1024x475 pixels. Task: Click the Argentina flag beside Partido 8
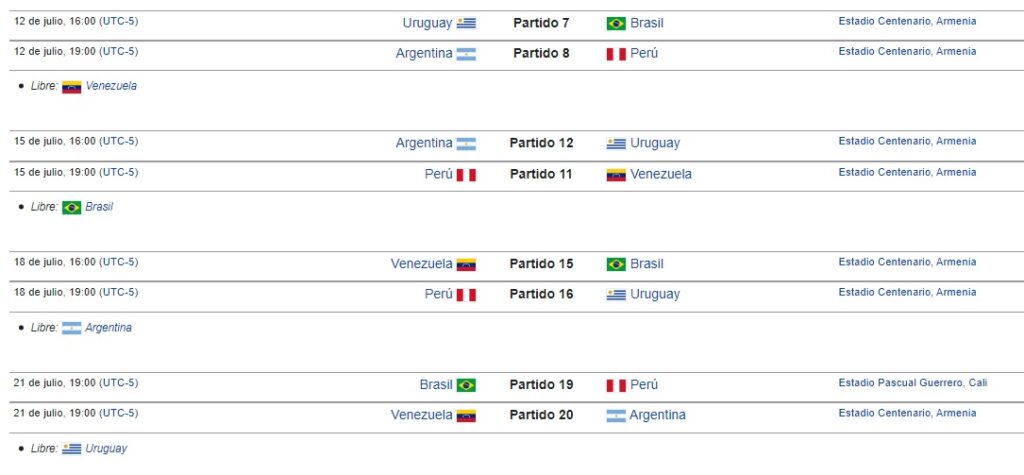click(x=466, y=54)
